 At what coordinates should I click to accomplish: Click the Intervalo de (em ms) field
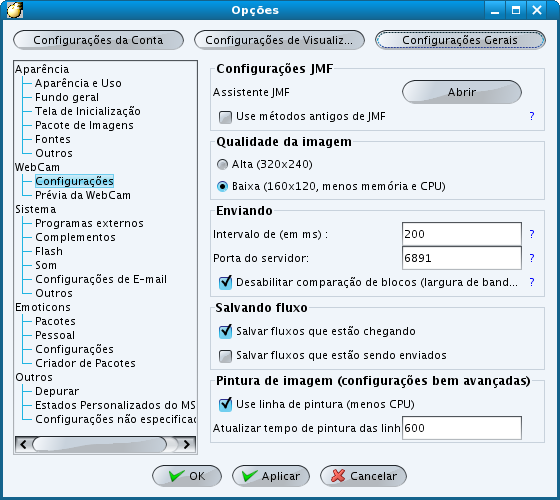[x=462, y=234]
